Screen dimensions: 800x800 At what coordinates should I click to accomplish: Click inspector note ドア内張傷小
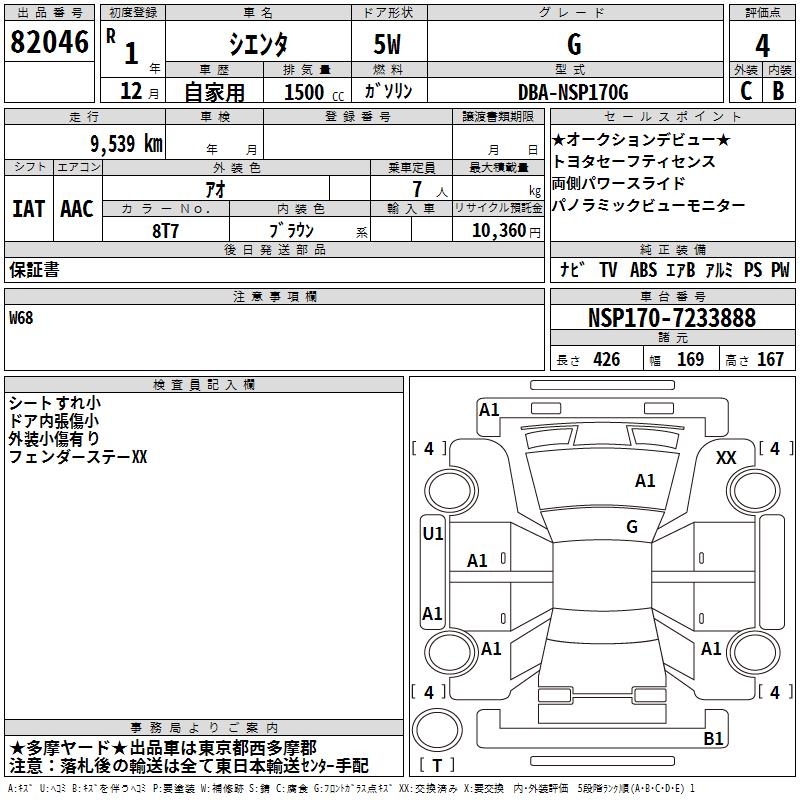[54, 421]
